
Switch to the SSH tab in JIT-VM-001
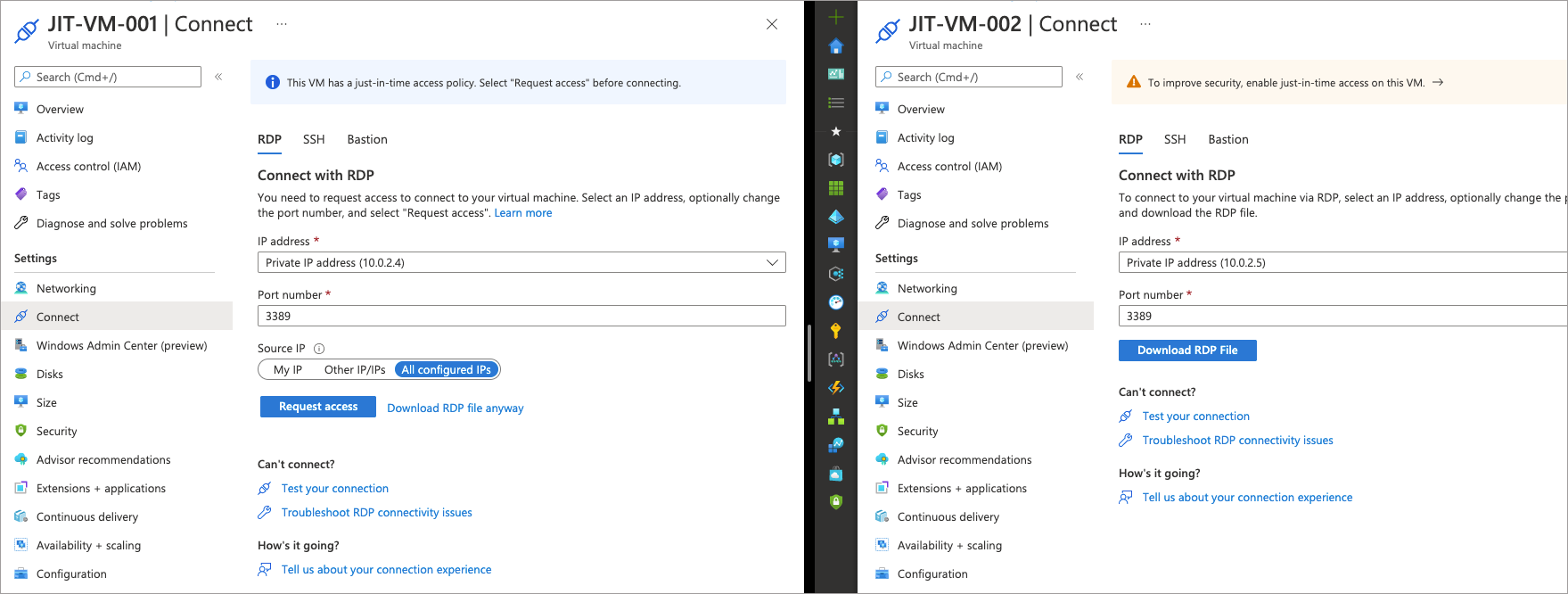314,139
